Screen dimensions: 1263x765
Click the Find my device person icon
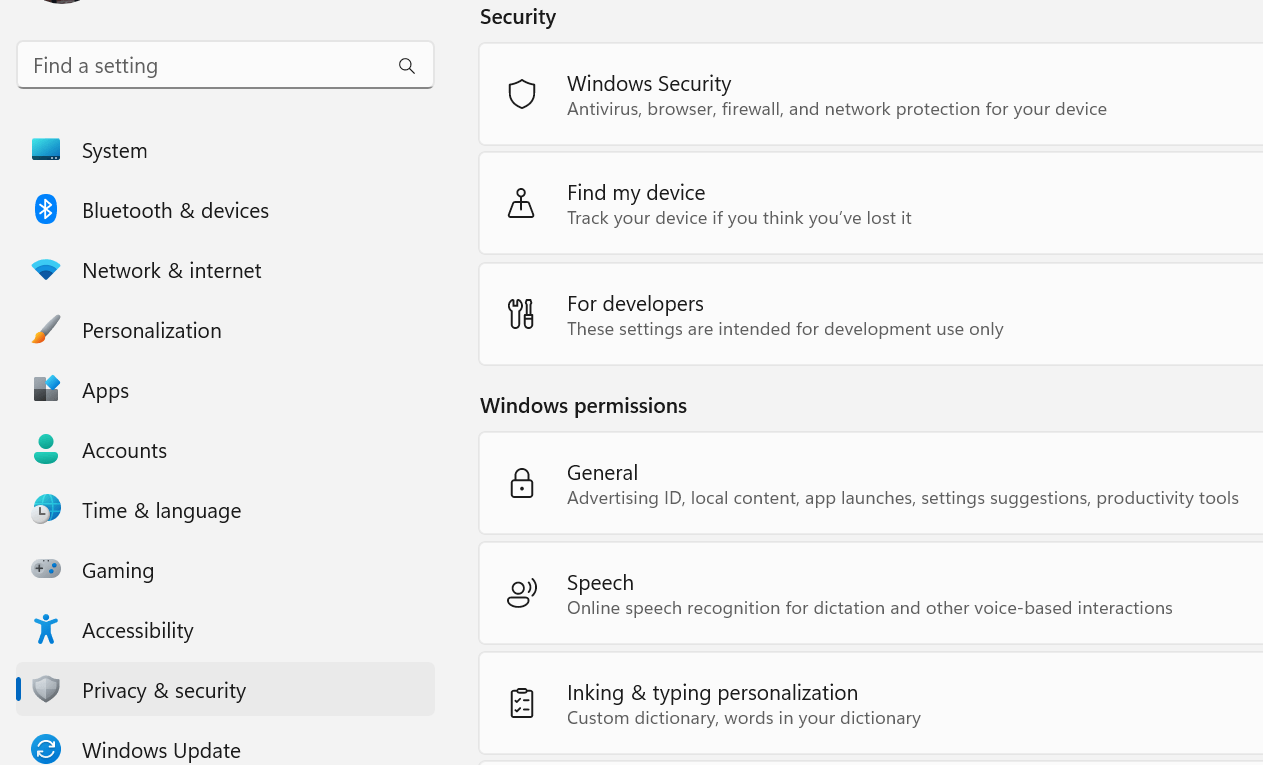(x=522, y=203)
